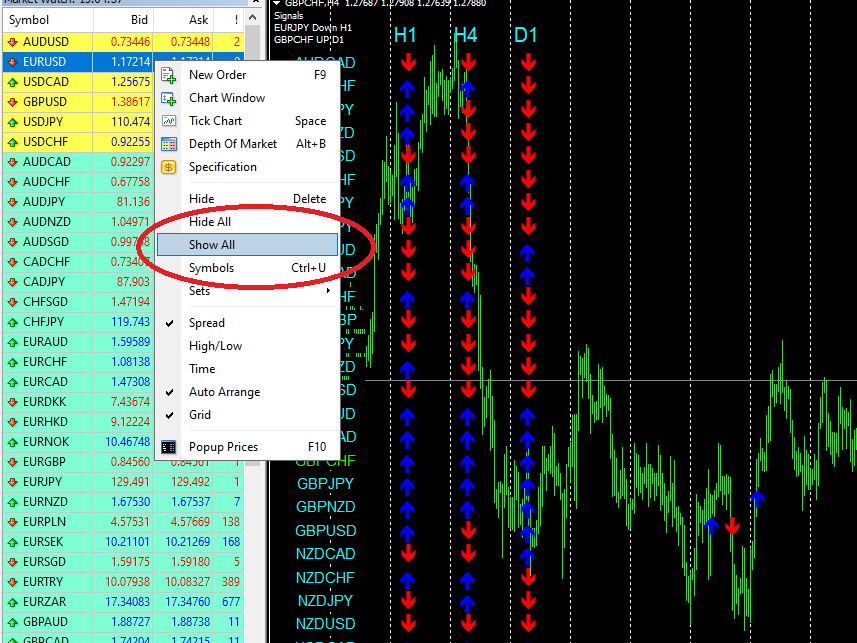Open Chart Window using its menu icon

(170, 97)
